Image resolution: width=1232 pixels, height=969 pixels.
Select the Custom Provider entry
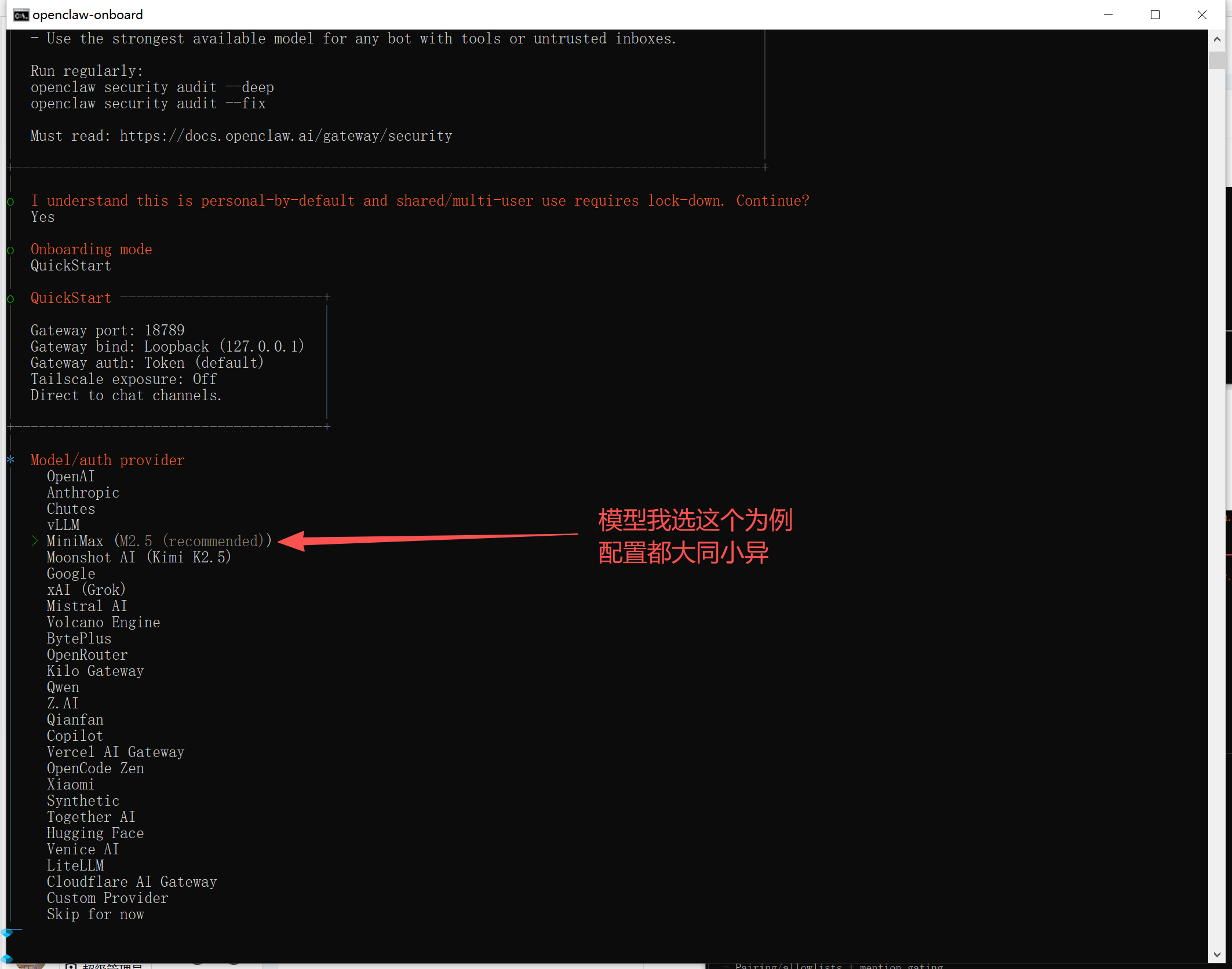pyautogui.click(x=107, y=898)
